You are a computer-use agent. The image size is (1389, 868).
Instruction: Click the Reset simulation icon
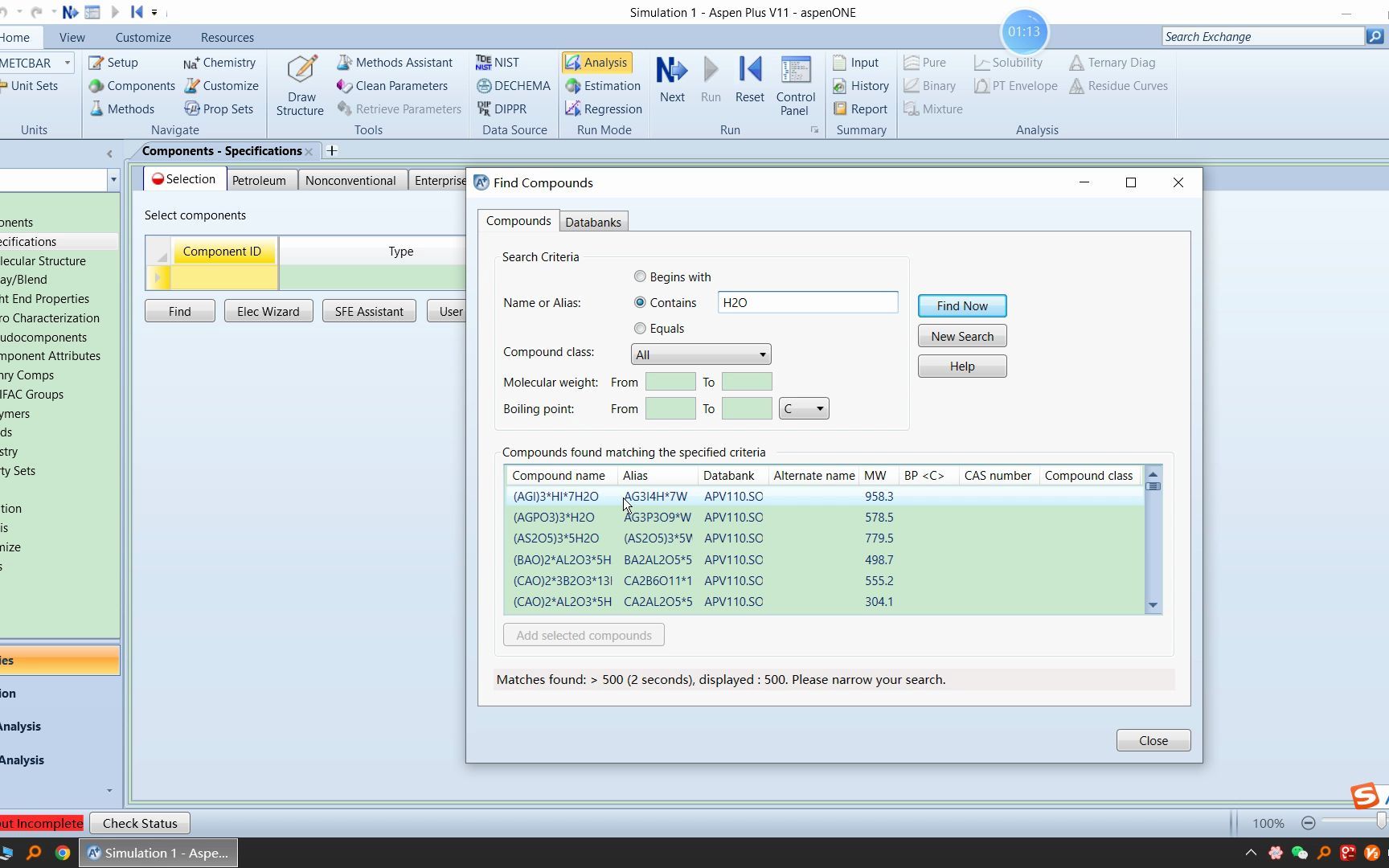pyautogui.click(x=749, y=80)
